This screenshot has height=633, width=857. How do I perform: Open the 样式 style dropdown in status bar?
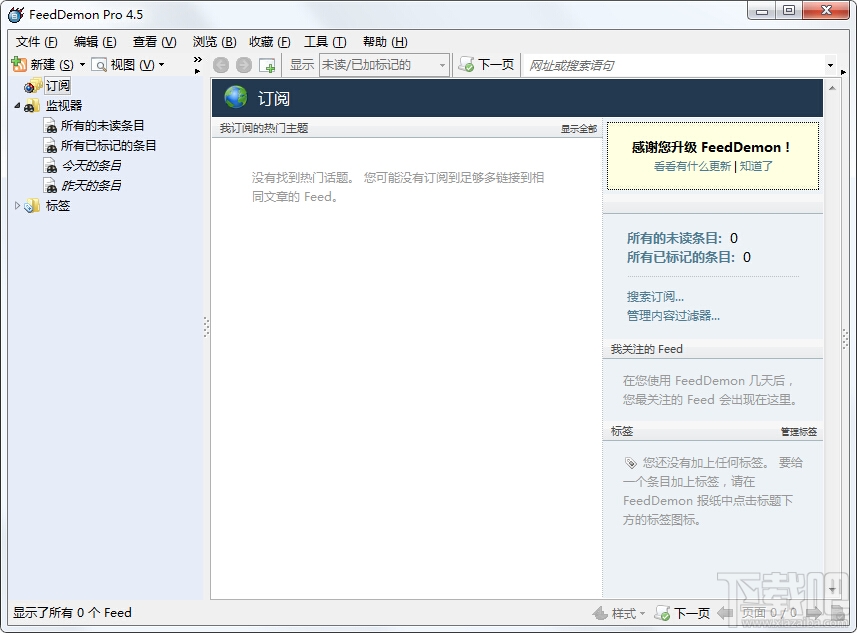619,613
